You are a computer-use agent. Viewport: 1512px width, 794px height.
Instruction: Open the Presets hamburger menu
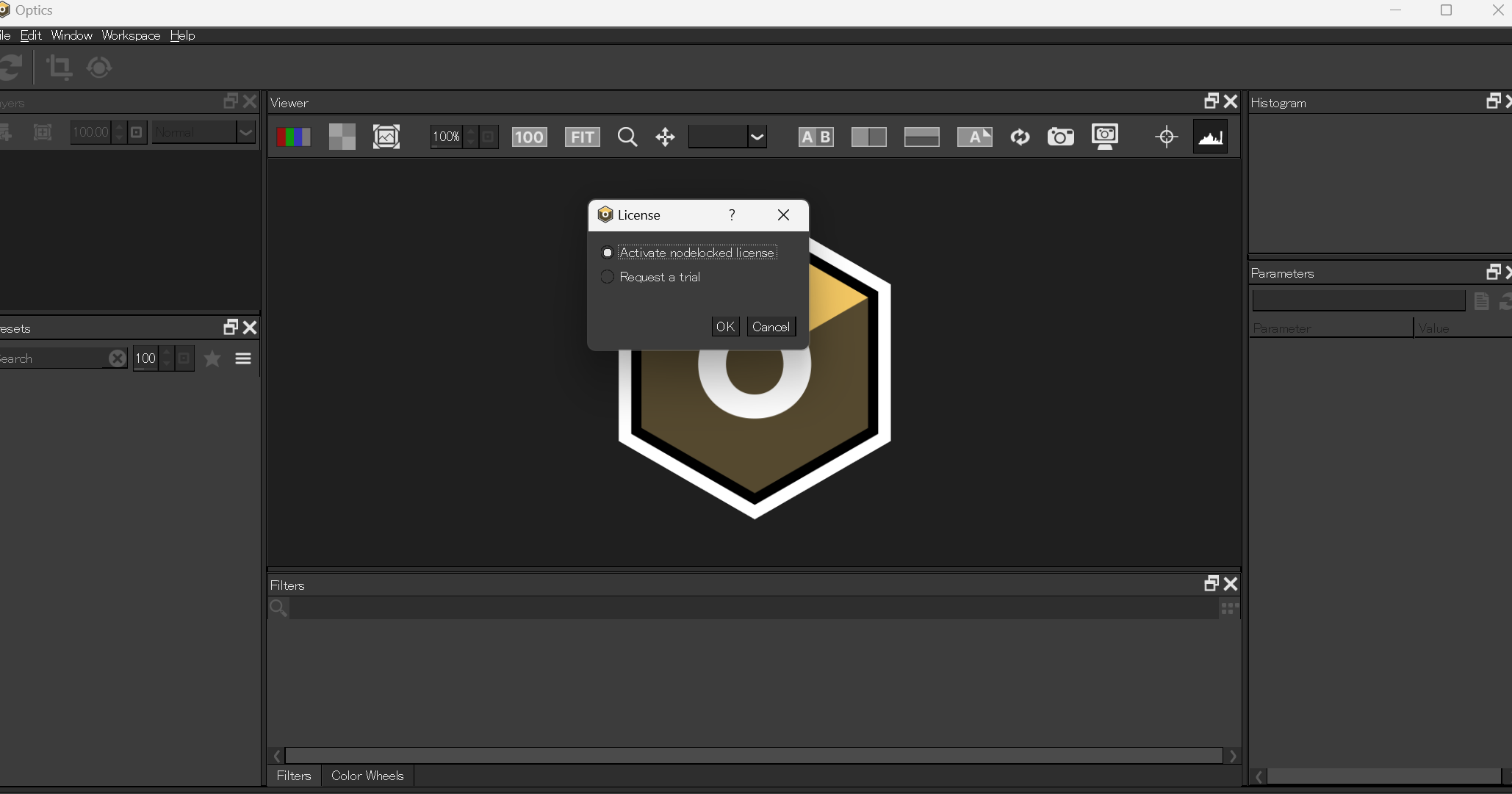[243, 358]
